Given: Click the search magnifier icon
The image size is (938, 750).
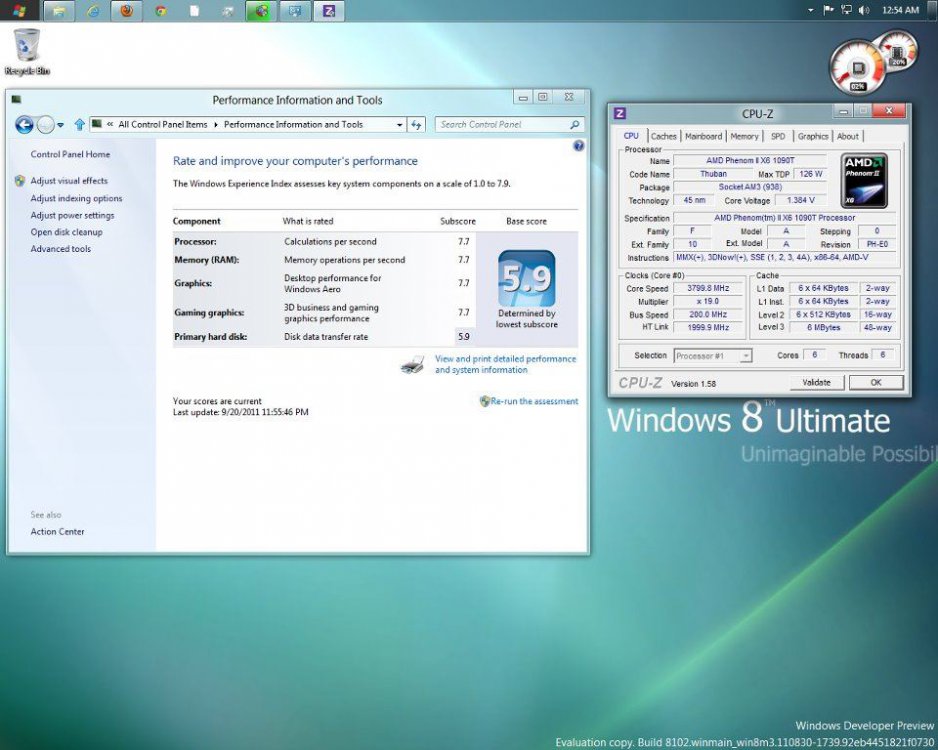Looking at the screenshot, I should pos(574,124).
